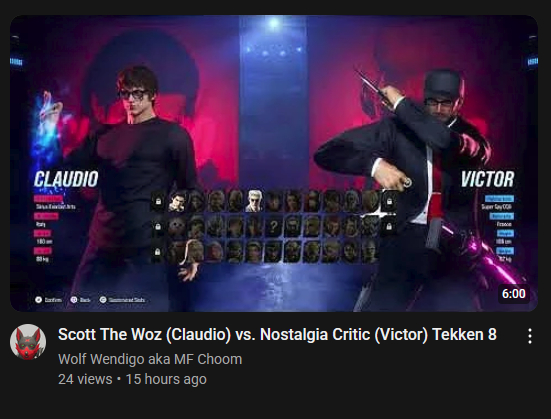
Task: Select the white-haired sunglasses character portrait
Action: (254, 201)
